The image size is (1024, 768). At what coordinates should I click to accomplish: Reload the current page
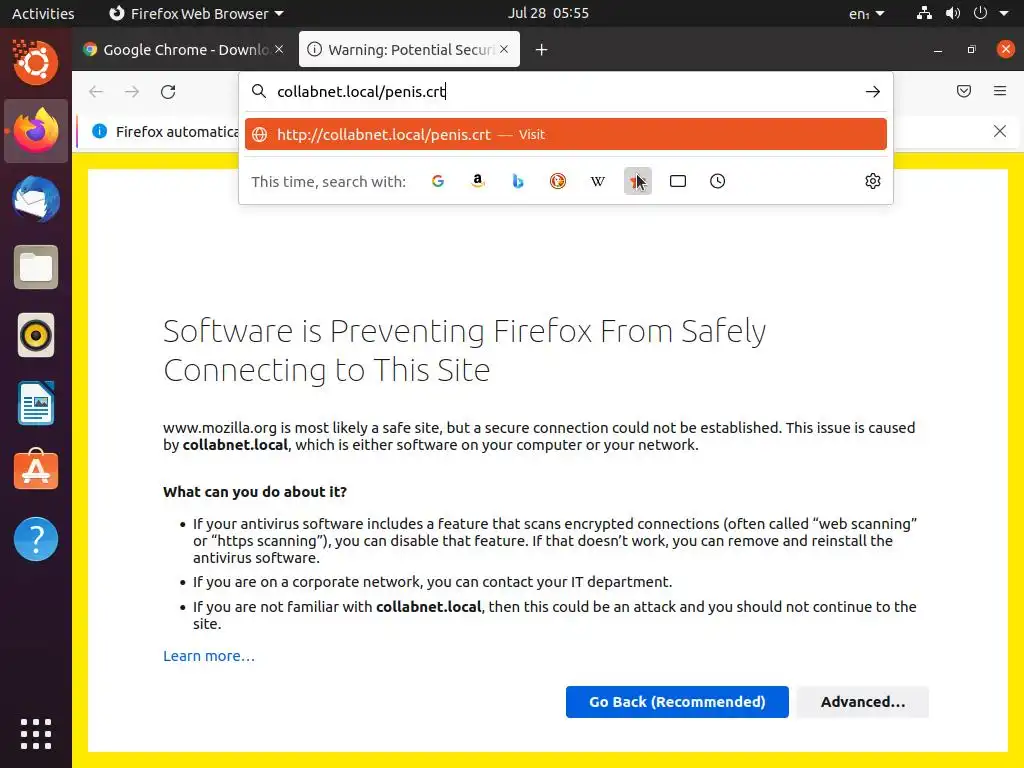click(168, 92)
